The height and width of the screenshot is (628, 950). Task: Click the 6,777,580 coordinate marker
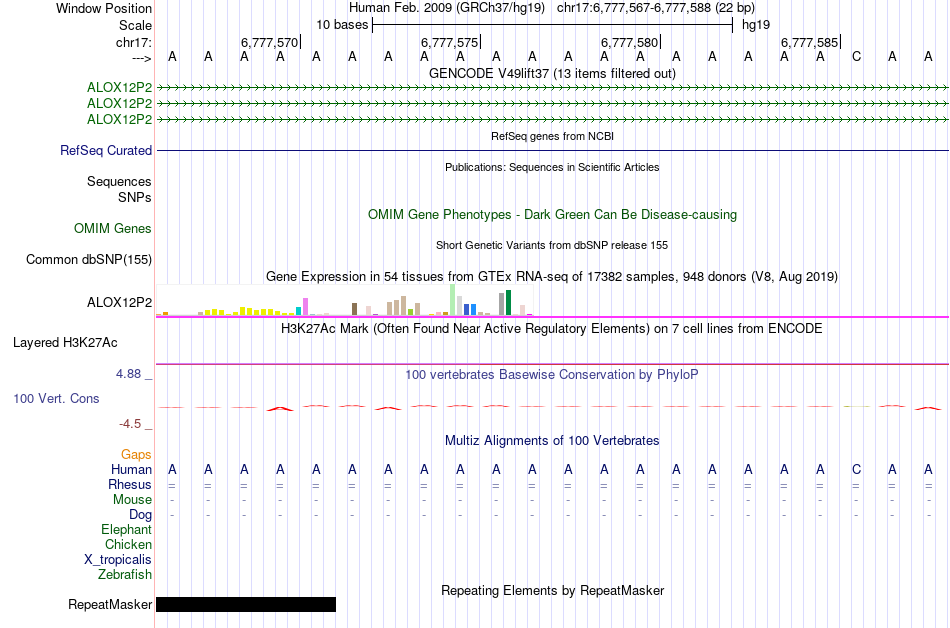(x=629, y=42)
